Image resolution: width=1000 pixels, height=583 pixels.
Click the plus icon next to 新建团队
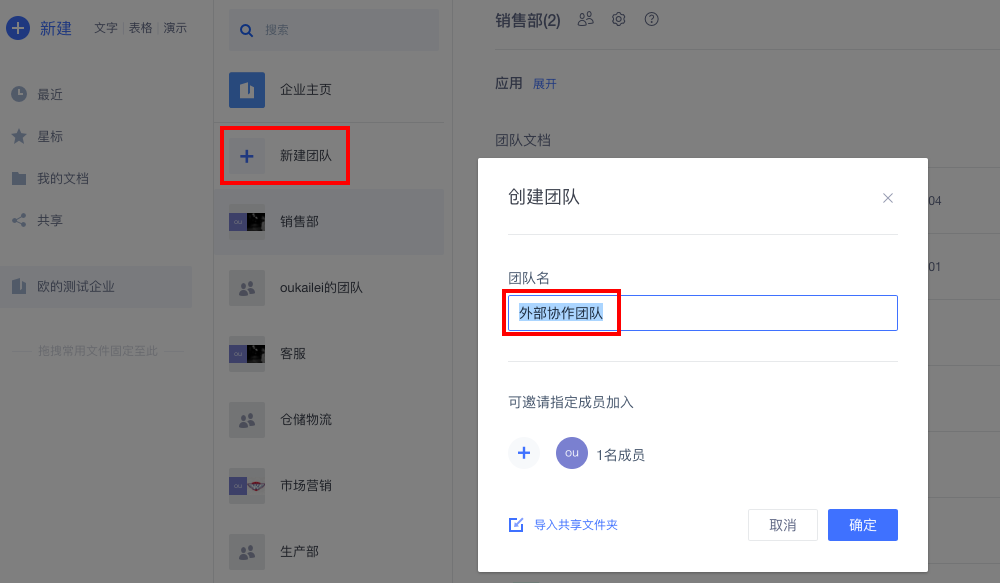point(247,156)
